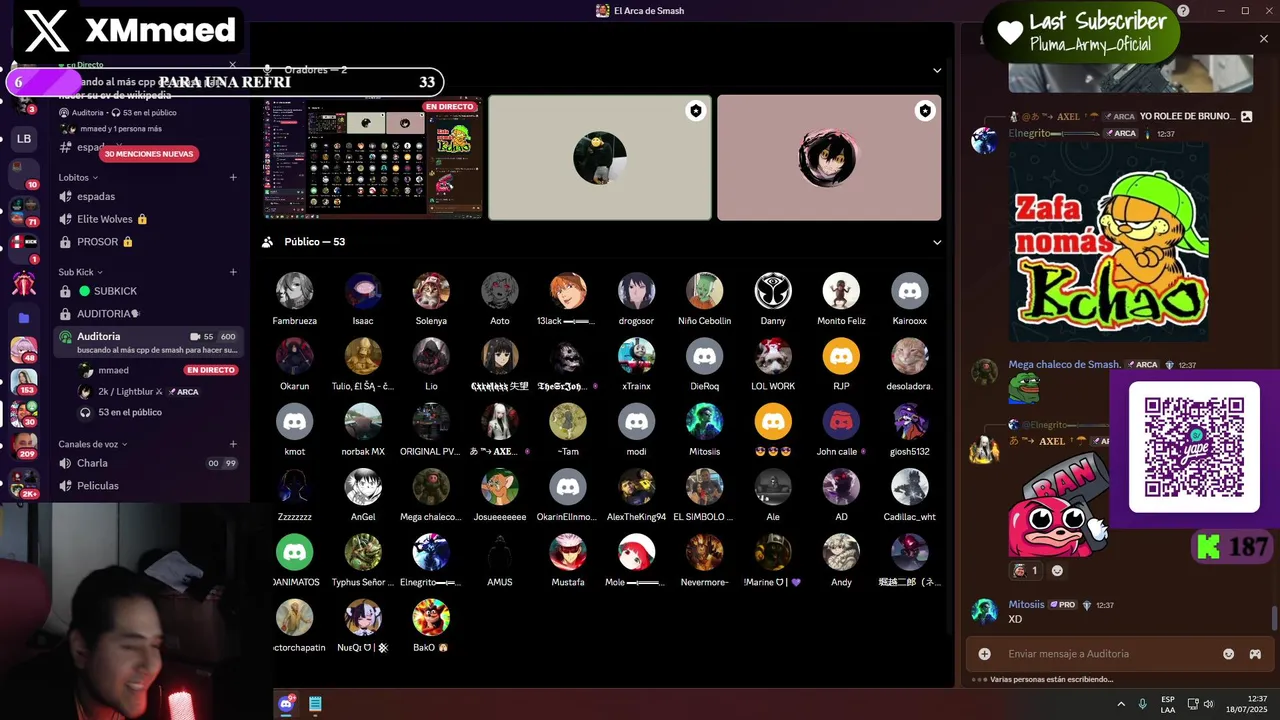Image resolution: width=1280 pixels, height=720 pixels.
Task: View the attached image icon in reply preview
Action: click(x=1246, y=116)
